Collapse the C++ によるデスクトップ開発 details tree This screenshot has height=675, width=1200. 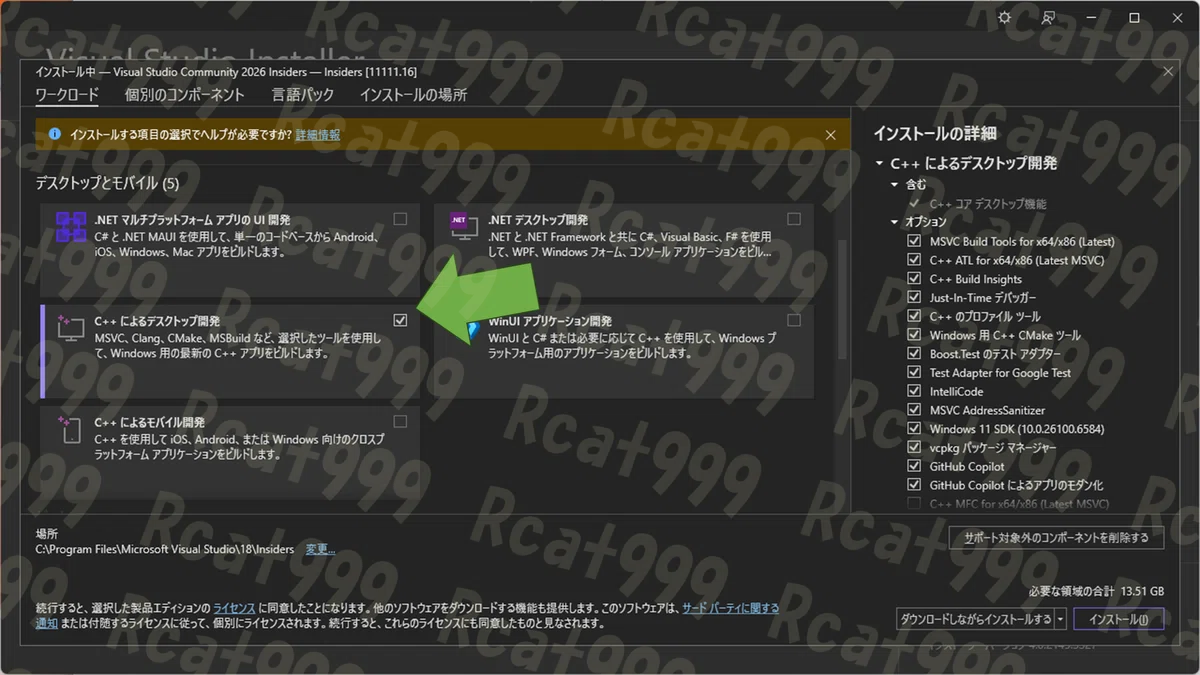[x=879, y=163]
